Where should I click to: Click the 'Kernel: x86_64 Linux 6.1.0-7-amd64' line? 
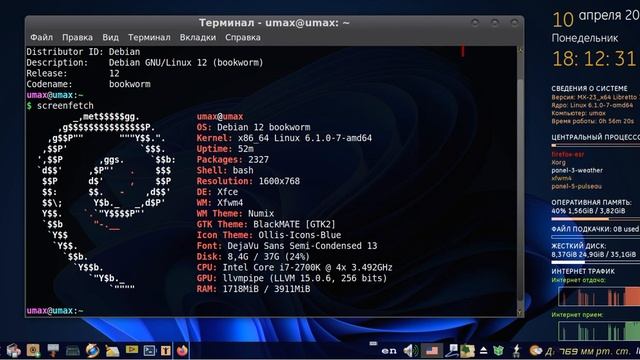coord(284,138)
